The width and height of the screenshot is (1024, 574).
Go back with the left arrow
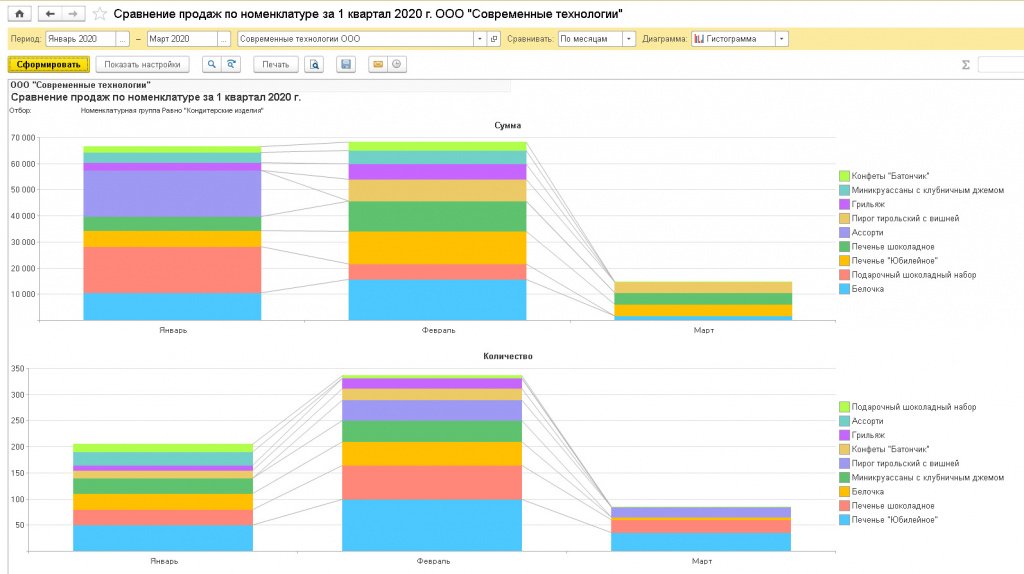click(52, 14)
